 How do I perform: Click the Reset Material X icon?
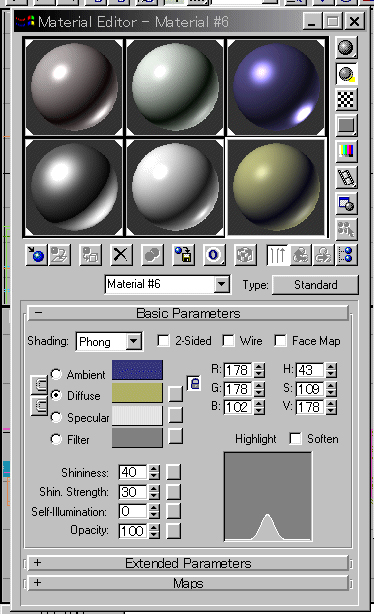click(121, 255)
